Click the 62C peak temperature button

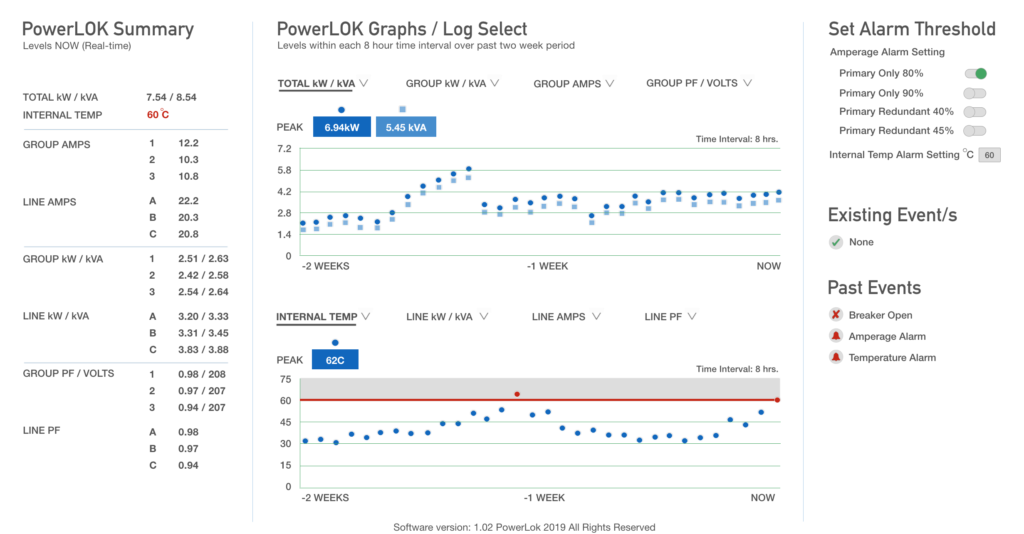tap(335, 360)
